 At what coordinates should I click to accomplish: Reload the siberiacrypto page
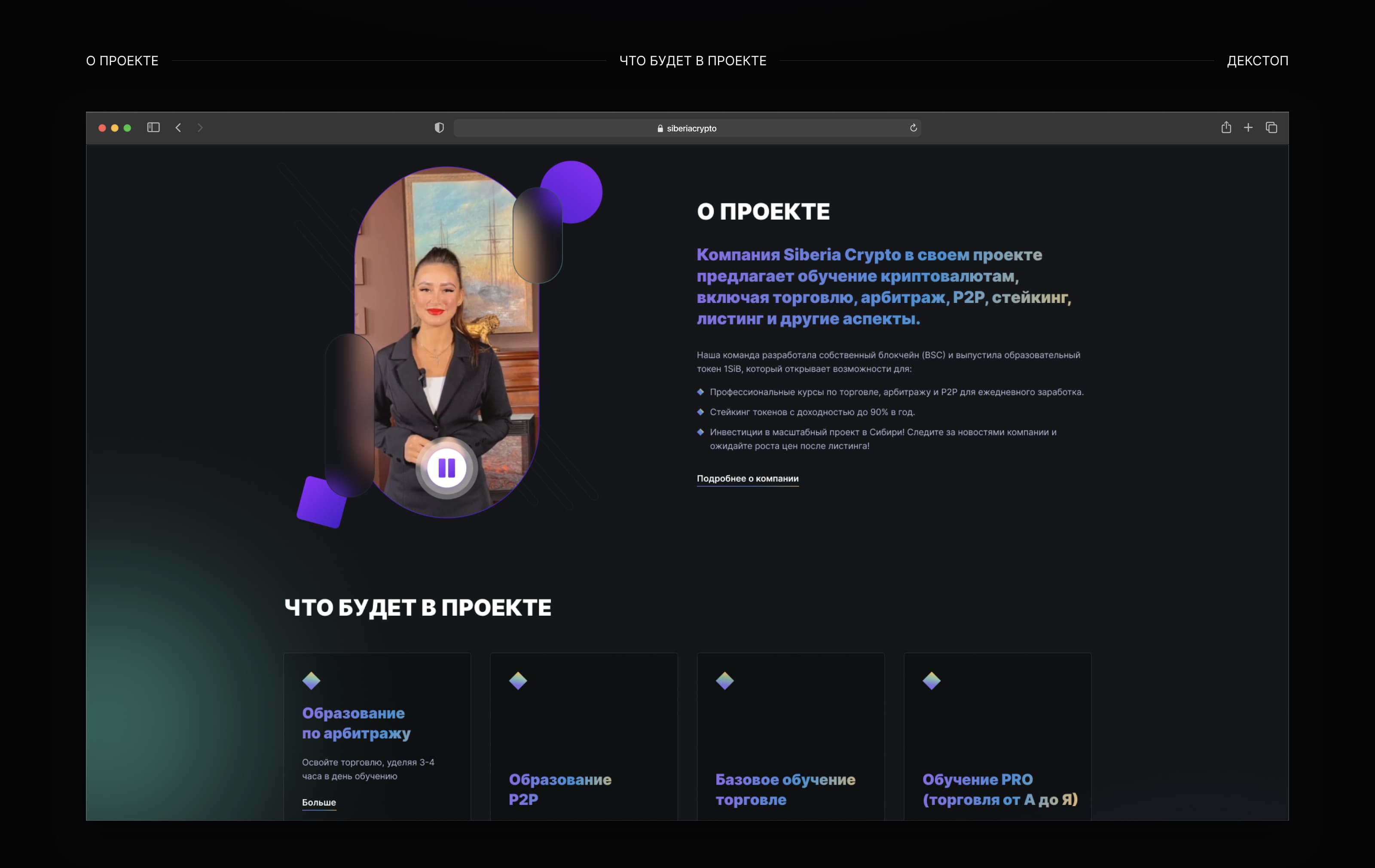[x=914, y=127]
